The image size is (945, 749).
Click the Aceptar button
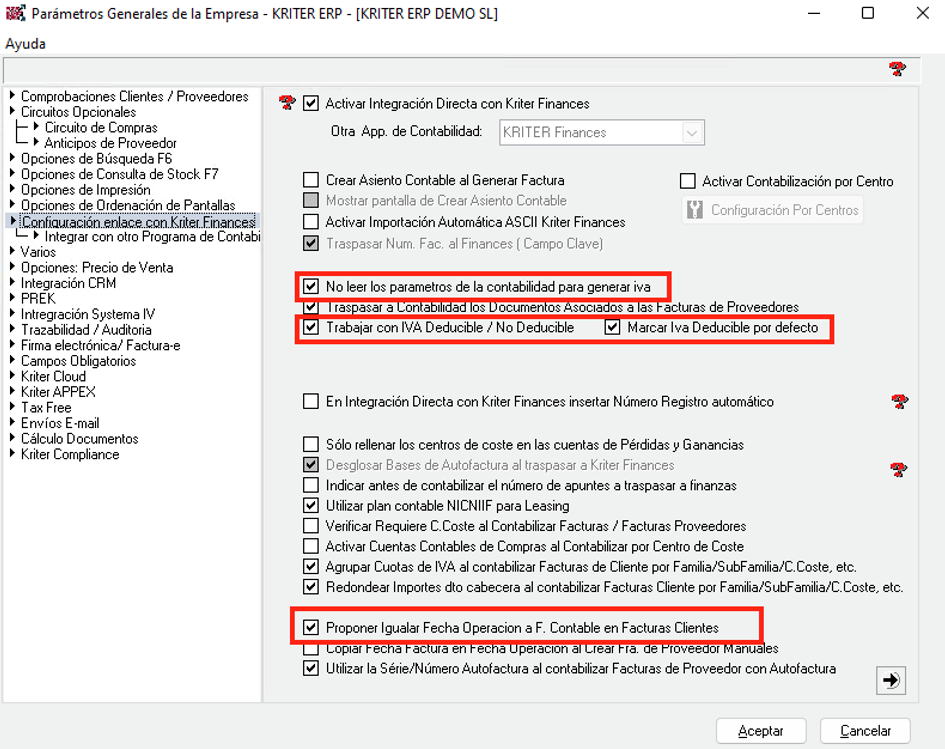(x=761, y=731)
